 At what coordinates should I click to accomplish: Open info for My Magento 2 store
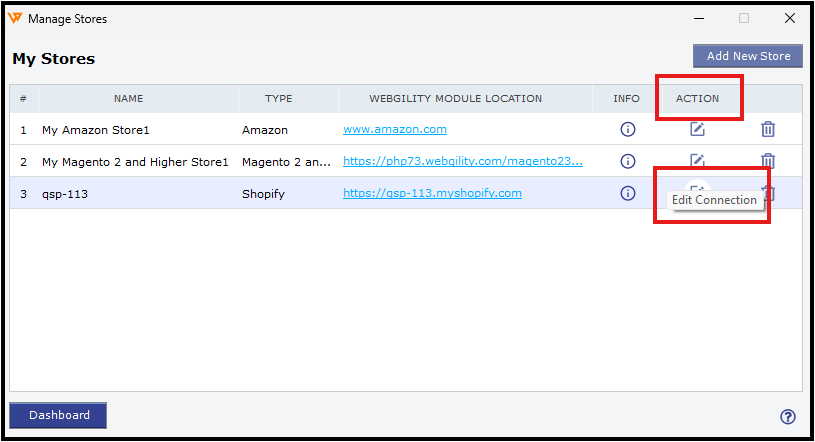(x=628, y=161)
